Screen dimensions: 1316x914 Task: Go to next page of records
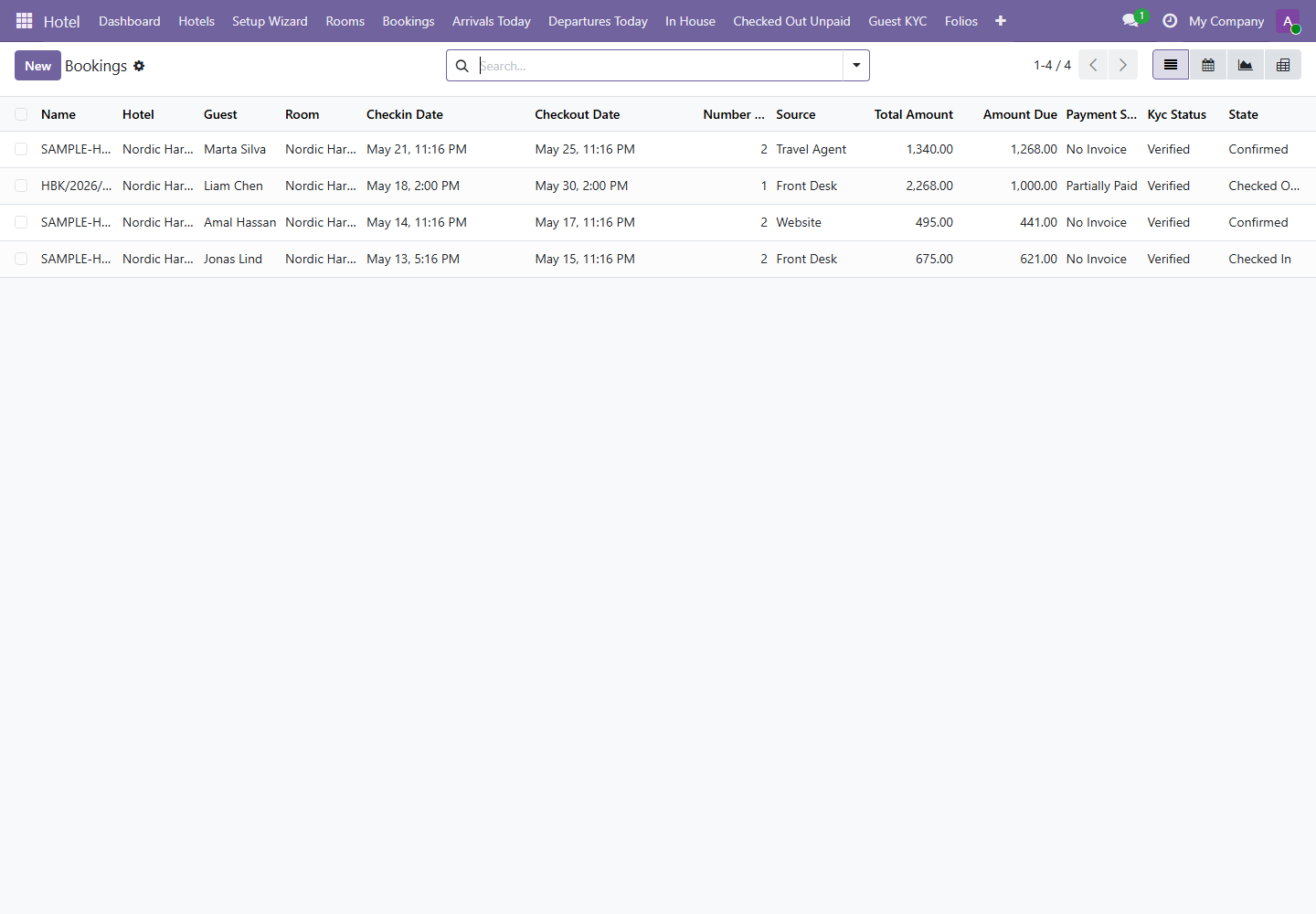1123,65
